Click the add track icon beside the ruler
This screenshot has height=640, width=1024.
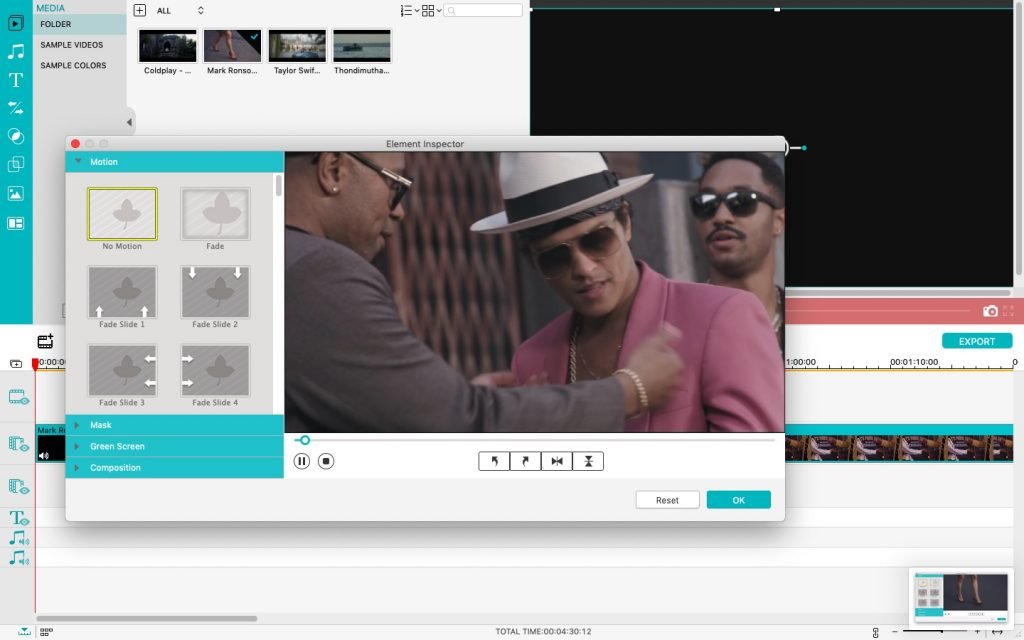16,364
